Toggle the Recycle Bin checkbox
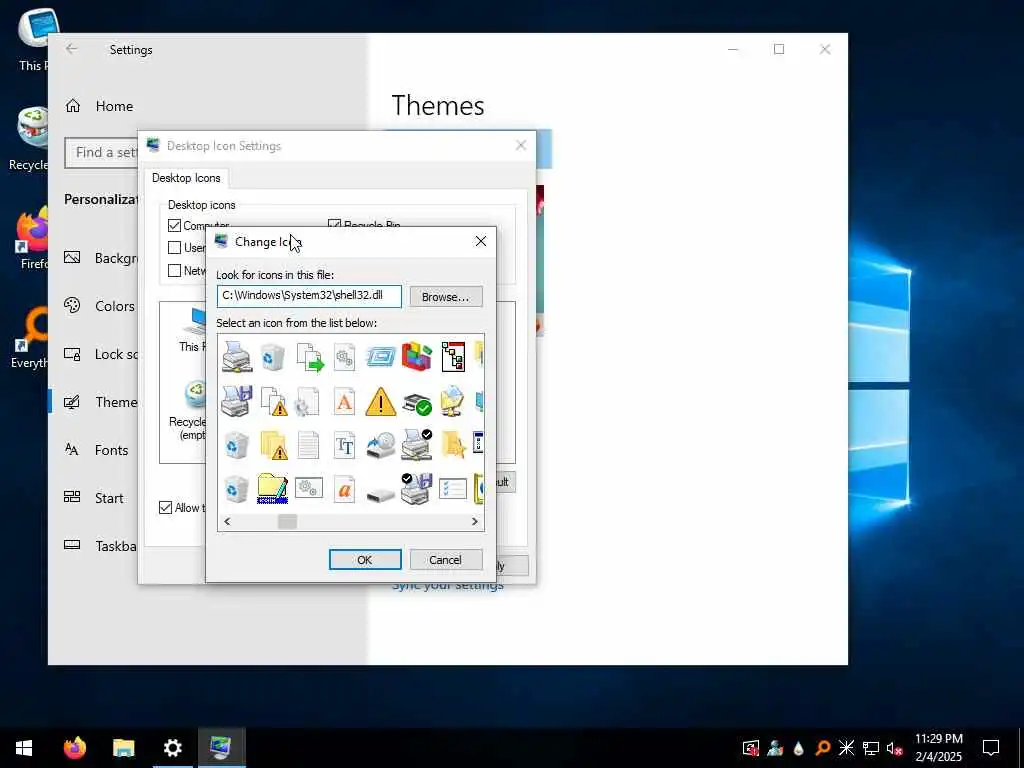Screen dimensions: 1024x768 pyautogui.click(x=334, y=223)
